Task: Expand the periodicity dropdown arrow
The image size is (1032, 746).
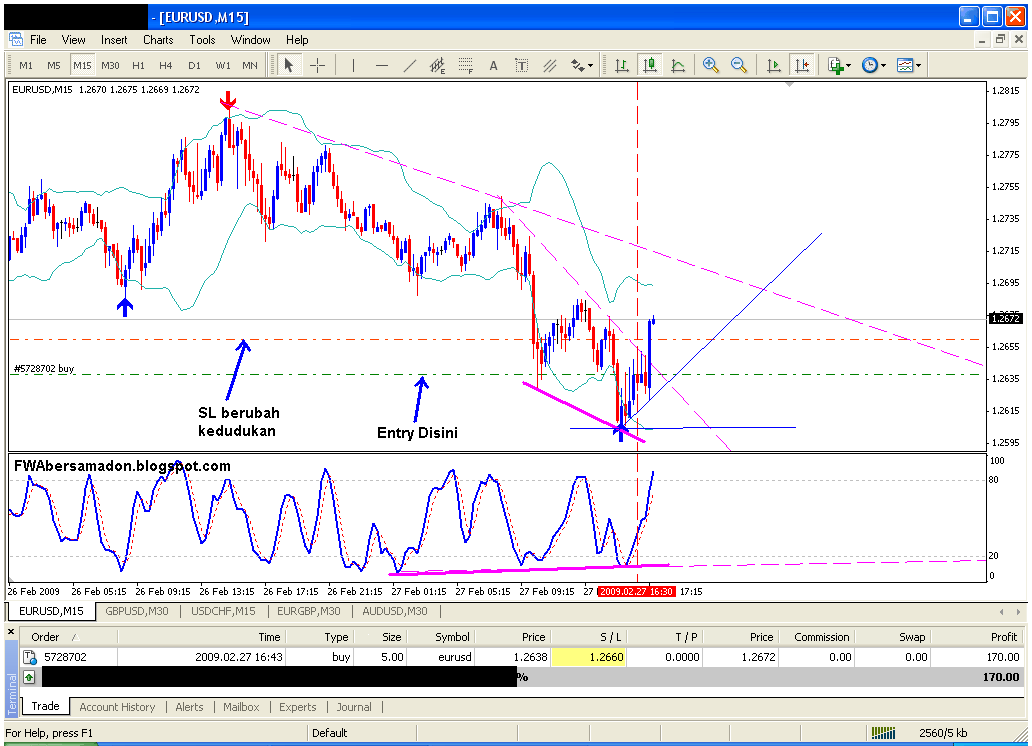Action: (x=883, y=65)
